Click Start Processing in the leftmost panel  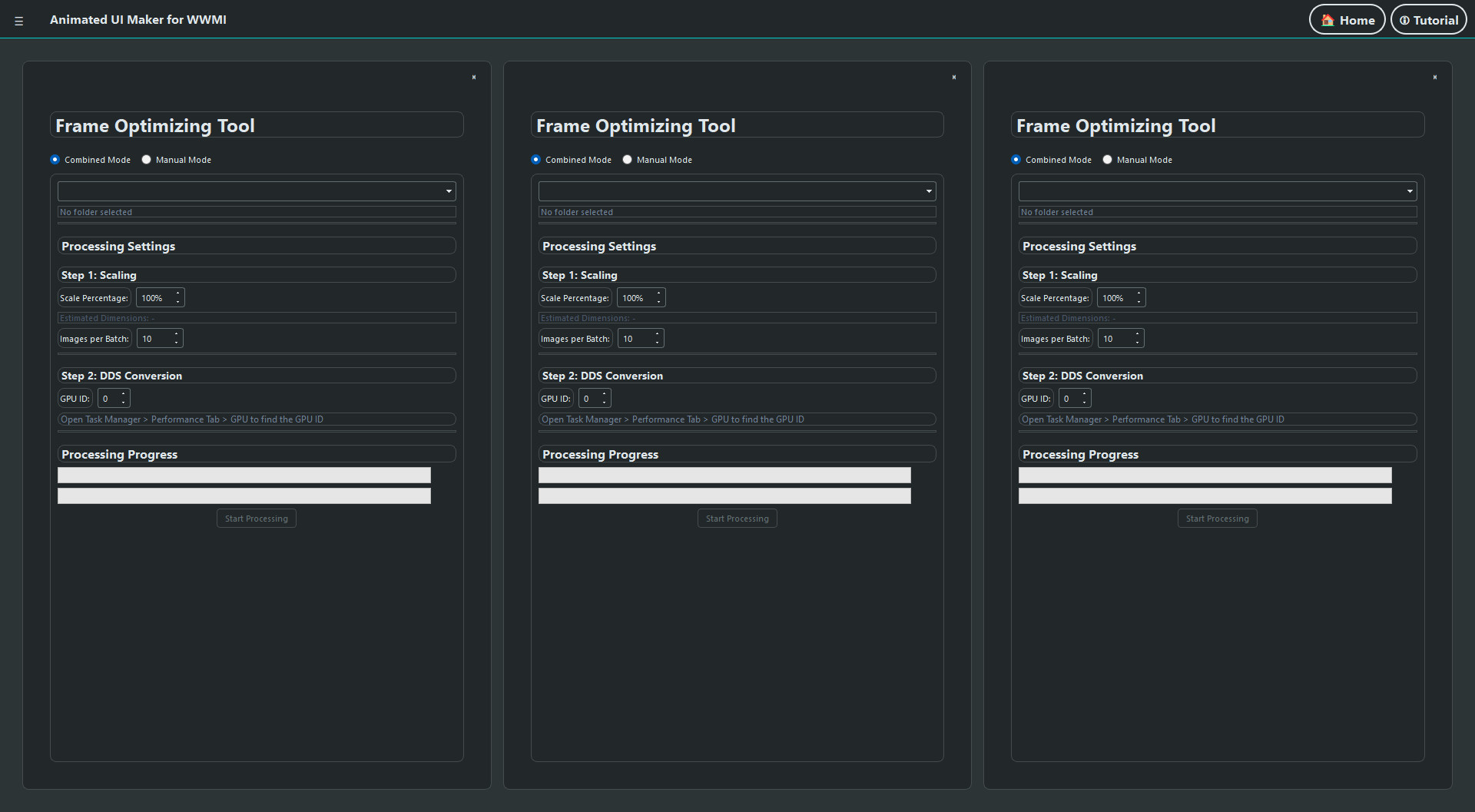pos(257,519)
